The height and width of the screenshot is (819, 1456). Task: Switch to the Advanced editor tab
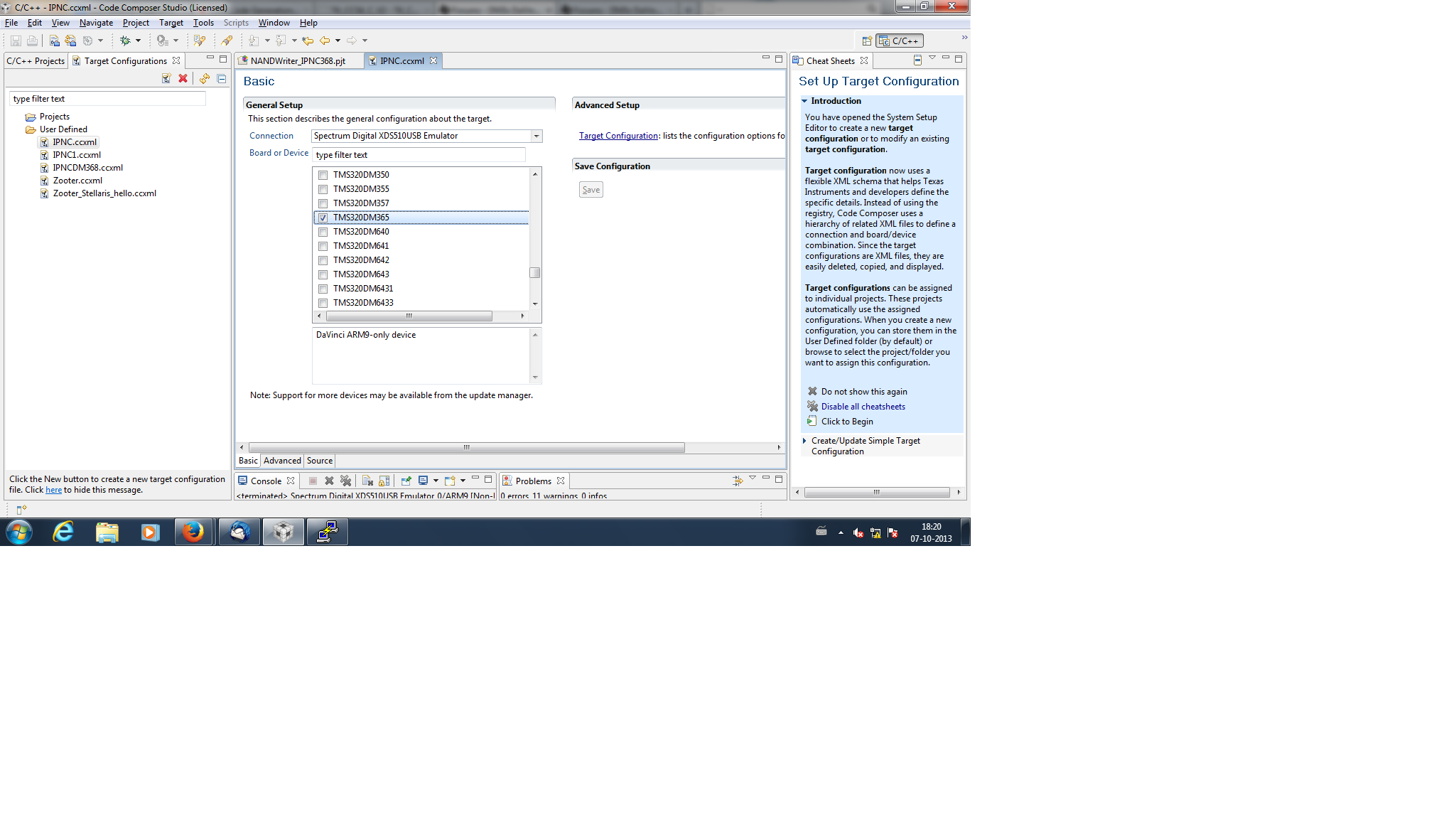pos(282,461)
